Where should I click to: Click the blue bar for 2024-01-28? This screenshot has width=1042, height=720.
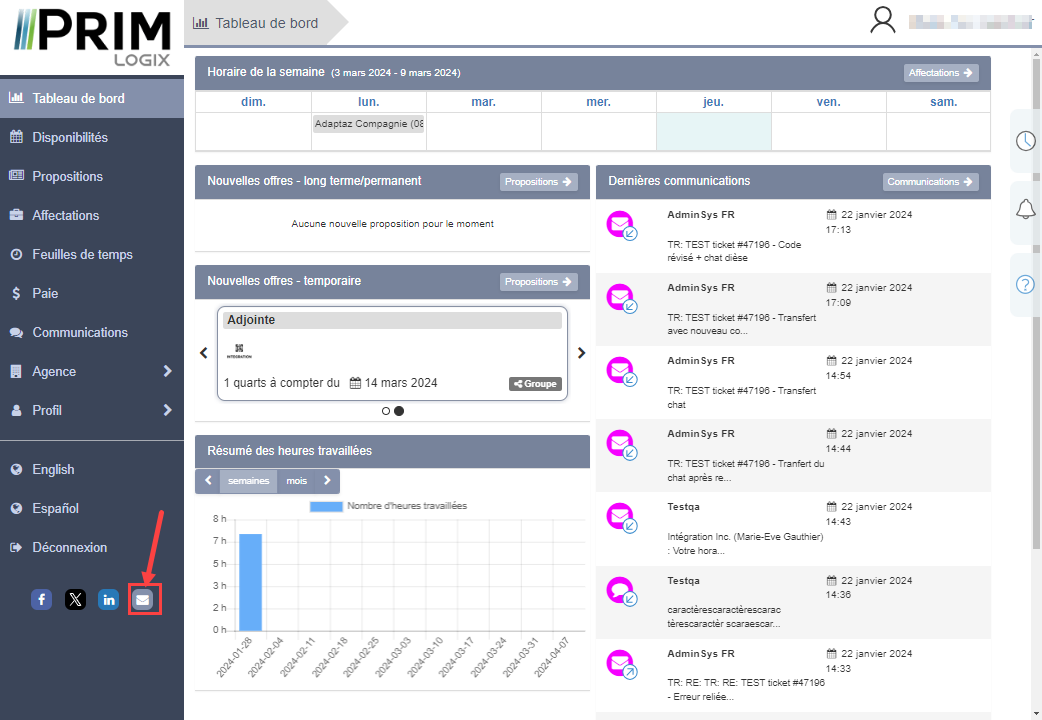click(250, 582)
